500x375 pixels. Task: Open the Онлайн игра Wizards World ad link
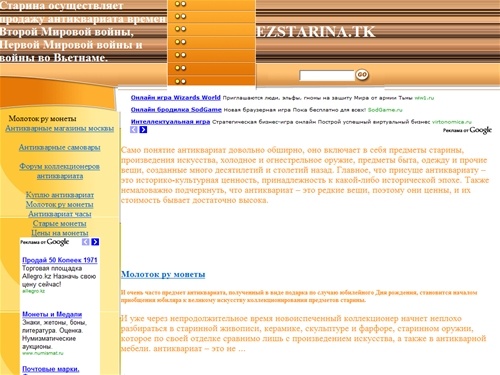[175, 98]
